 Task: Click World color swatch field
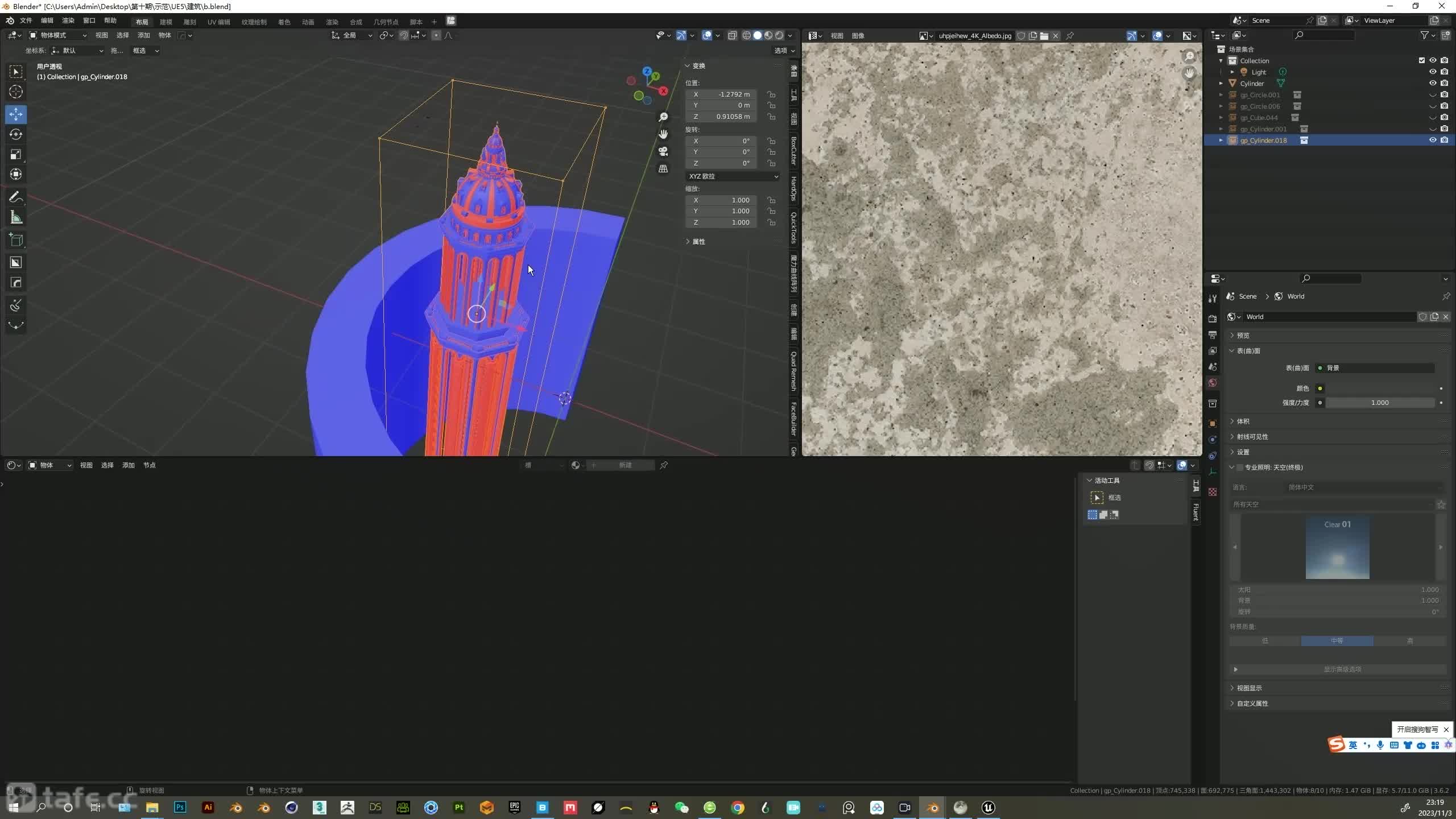[x=1380, y=388]
